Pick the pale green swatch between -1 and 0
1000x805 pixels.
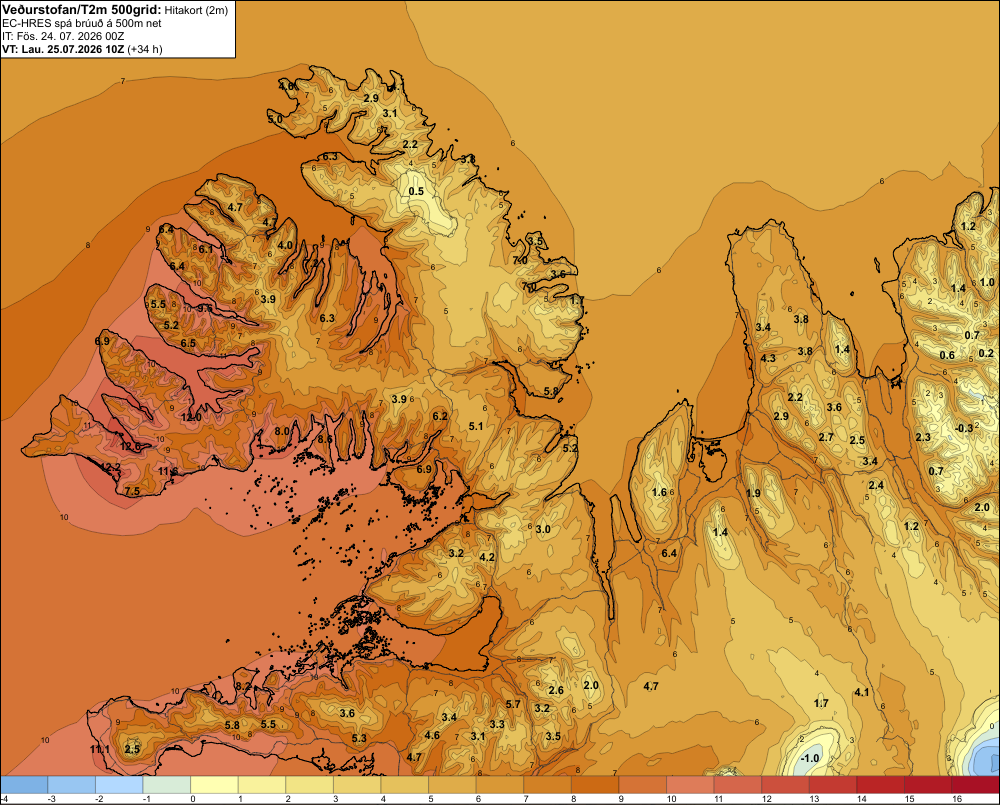click(x=167, y=785)
